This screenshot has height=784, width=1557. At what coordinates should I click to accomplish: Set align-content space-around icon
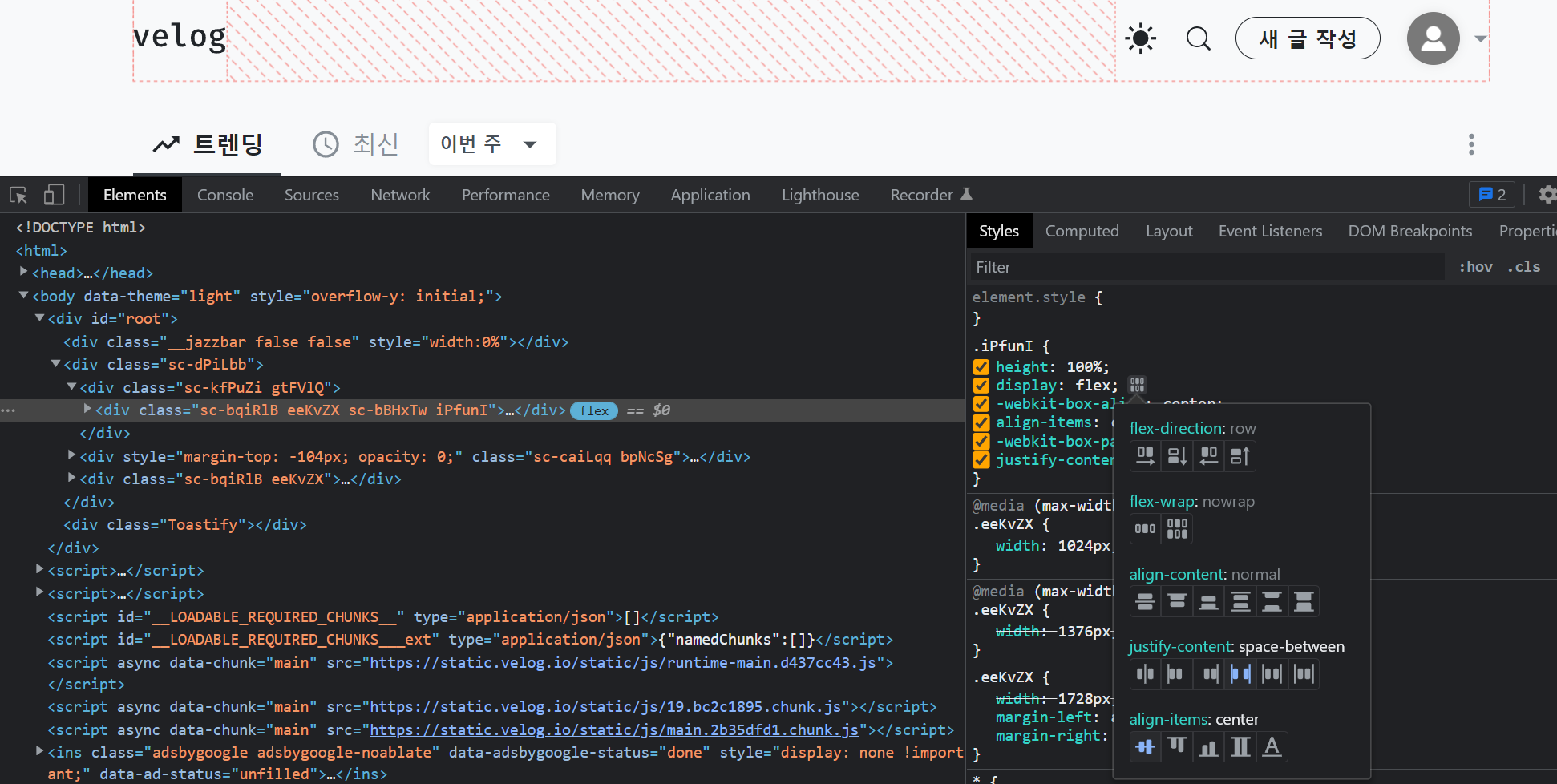click(1240, 602)
